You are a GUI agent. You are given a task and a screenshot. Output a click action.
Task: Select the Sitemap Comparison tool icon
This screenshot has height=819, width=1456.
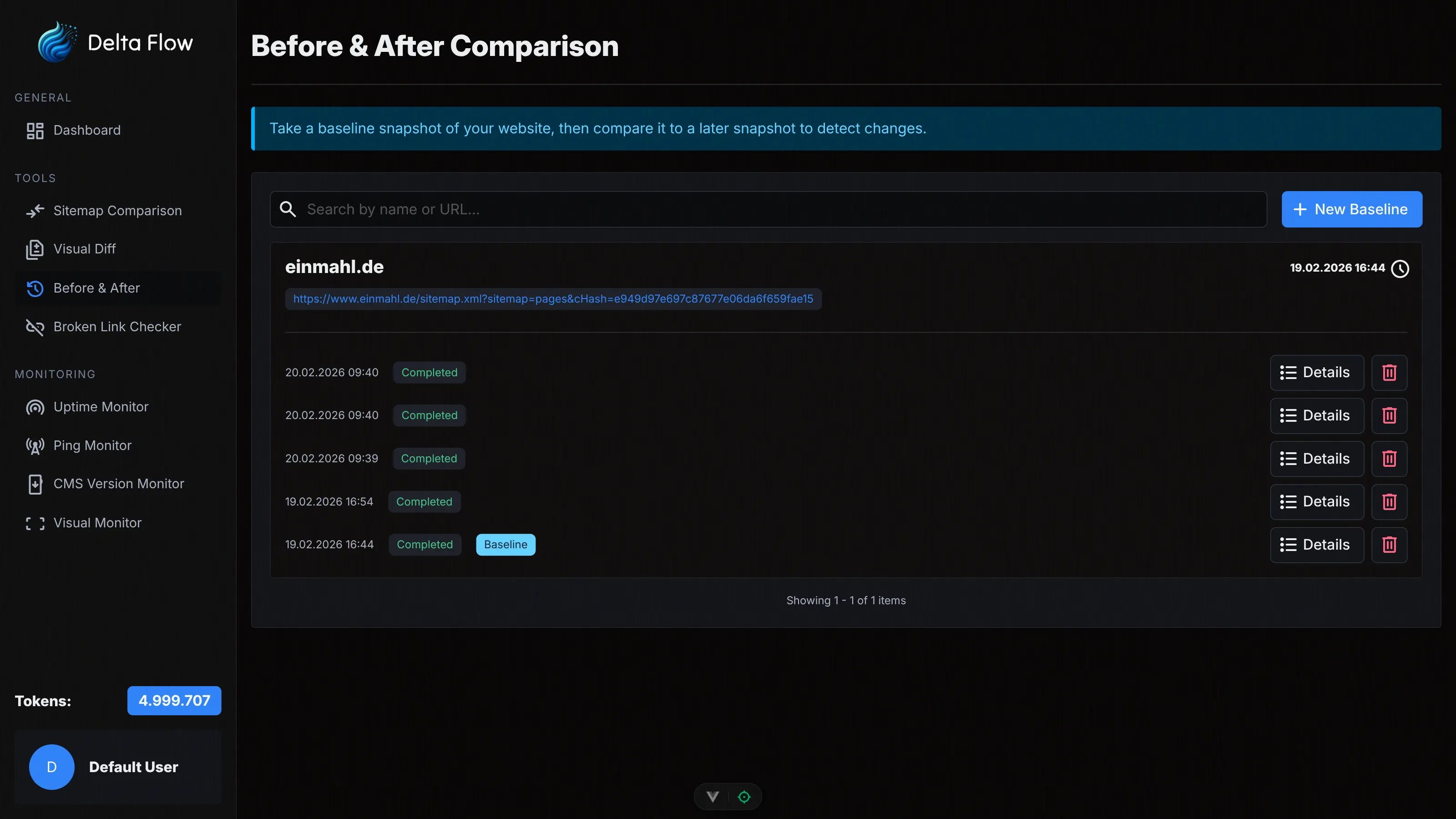(35, 210)
